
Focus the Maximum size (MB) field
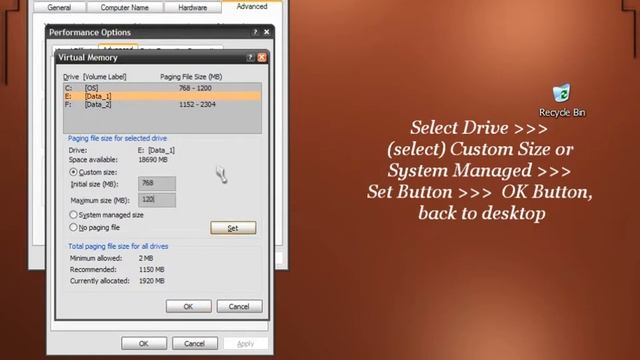coord(157,200)
